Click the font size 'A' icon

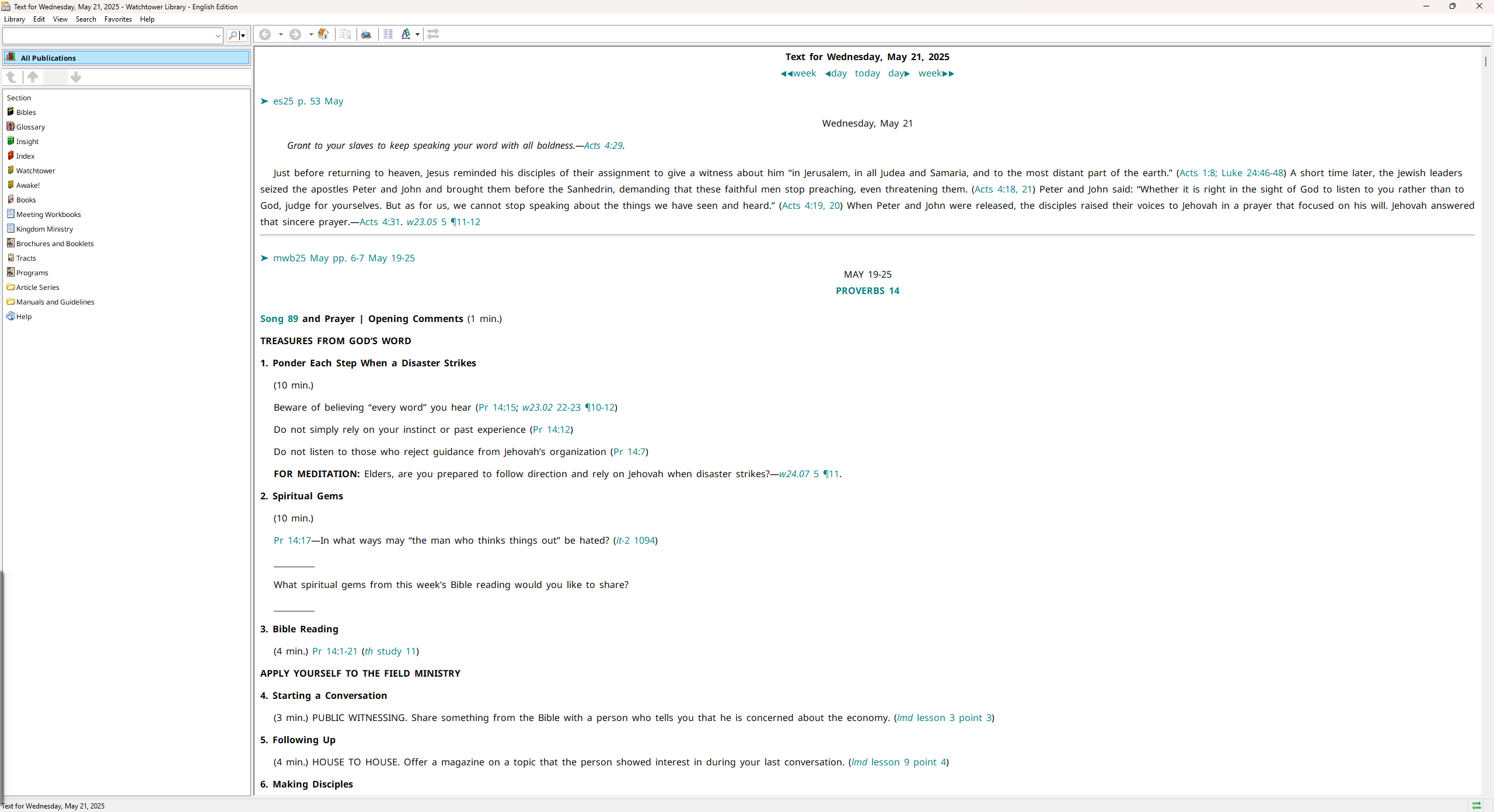[406, 34]
